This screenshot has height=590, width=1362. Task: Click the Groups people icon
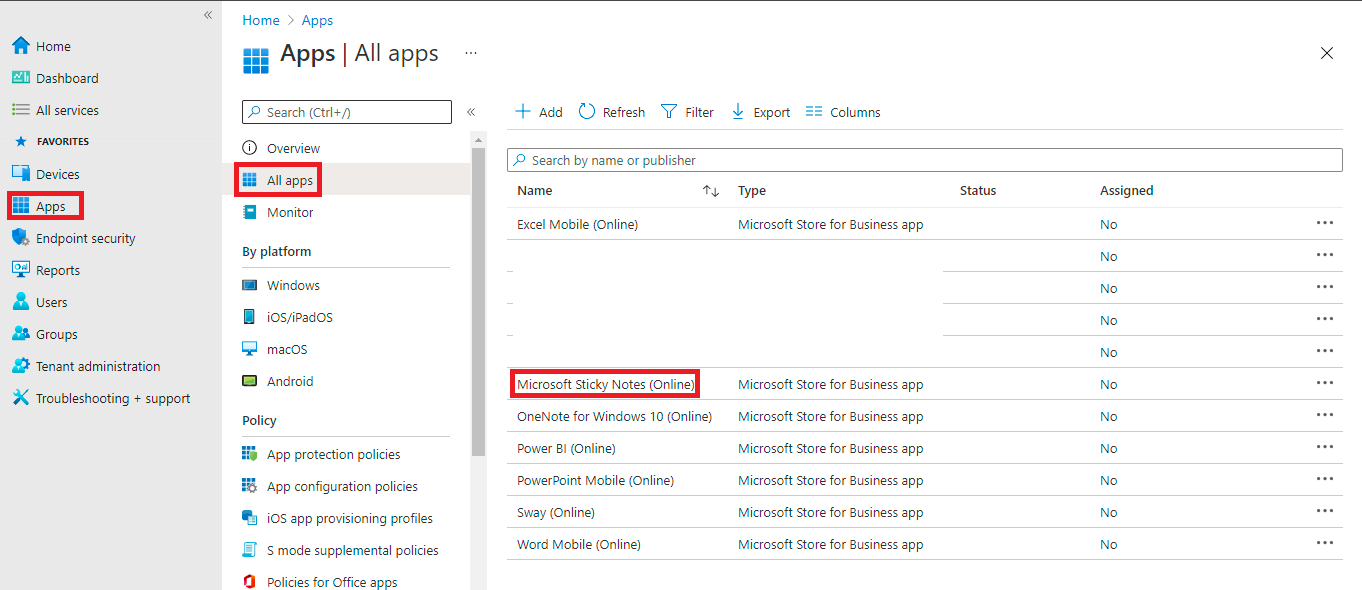tap(20, 334)
